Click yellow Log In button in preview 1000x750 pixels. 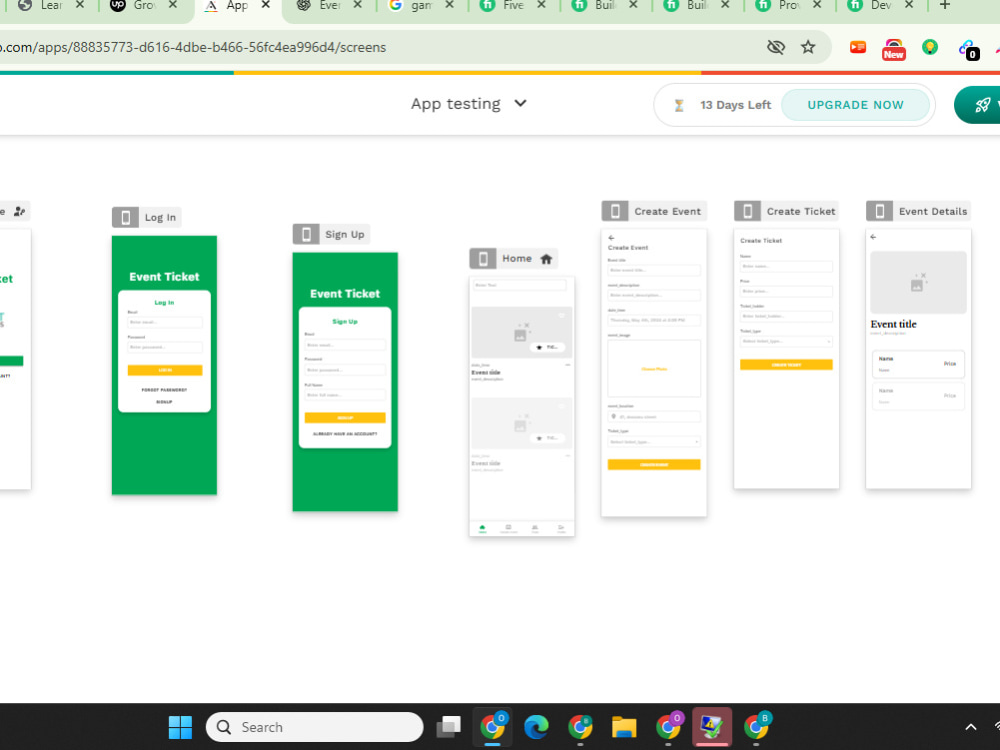pyautogui.click(x=165, y=370)
